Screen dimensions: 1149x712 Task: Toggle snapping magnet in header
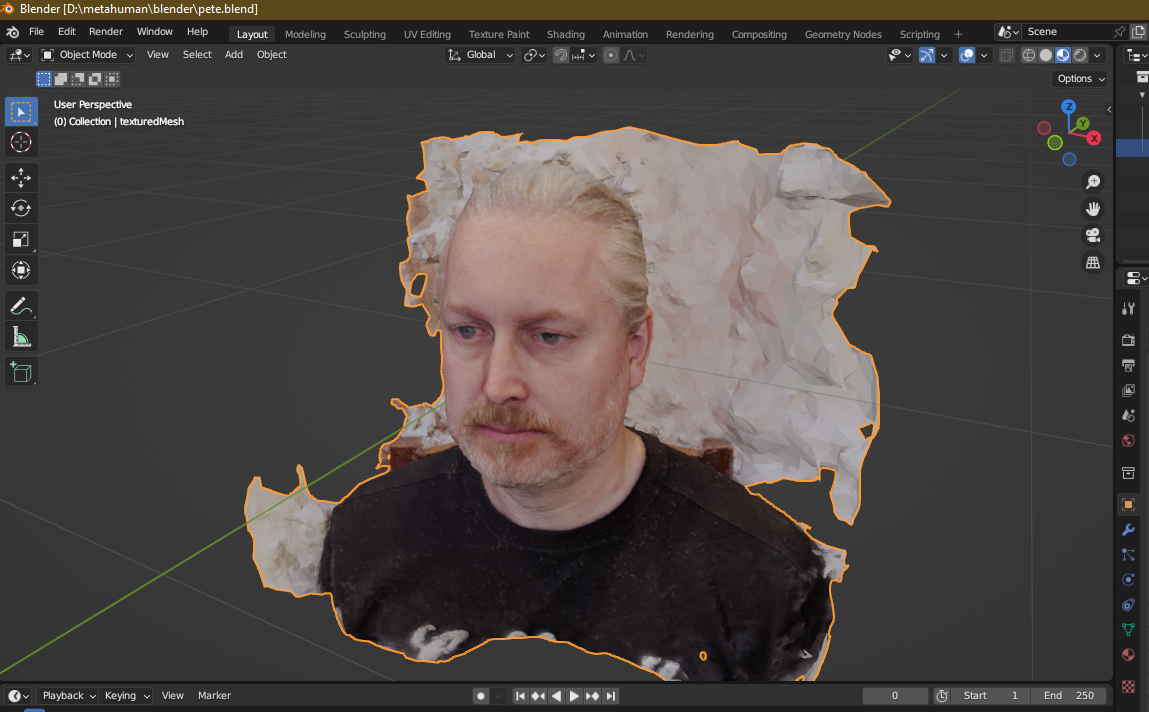pyautogui.click(x=561, y=55)
